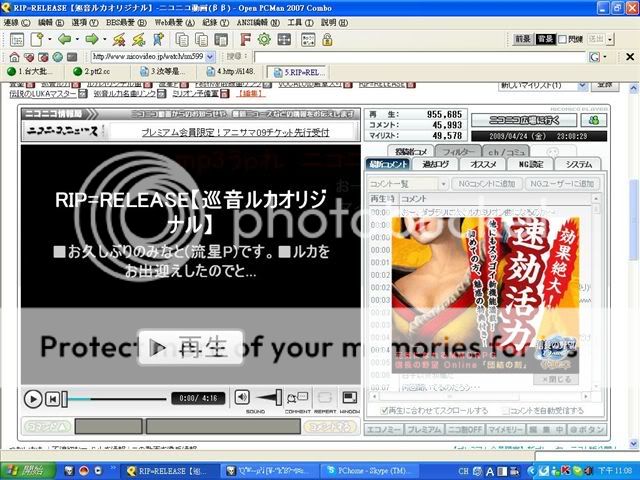Image resolution: width=640 pixels, height=480 pixels.
Task: Click the green back arrow in toolbar
Action: click(x=65, y=39)
